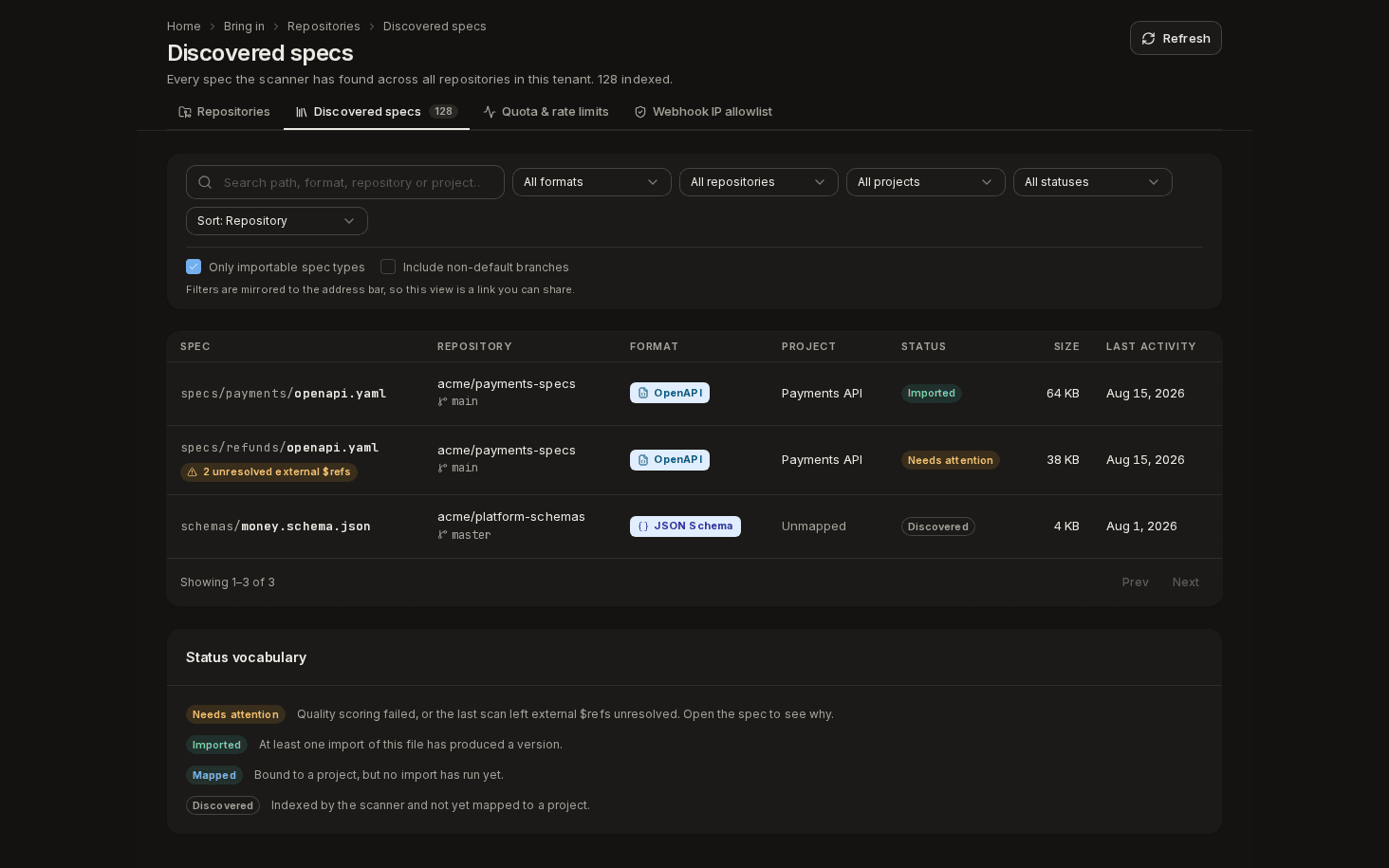Click Showing 1–3 of 3 text

tap(228, 582)
